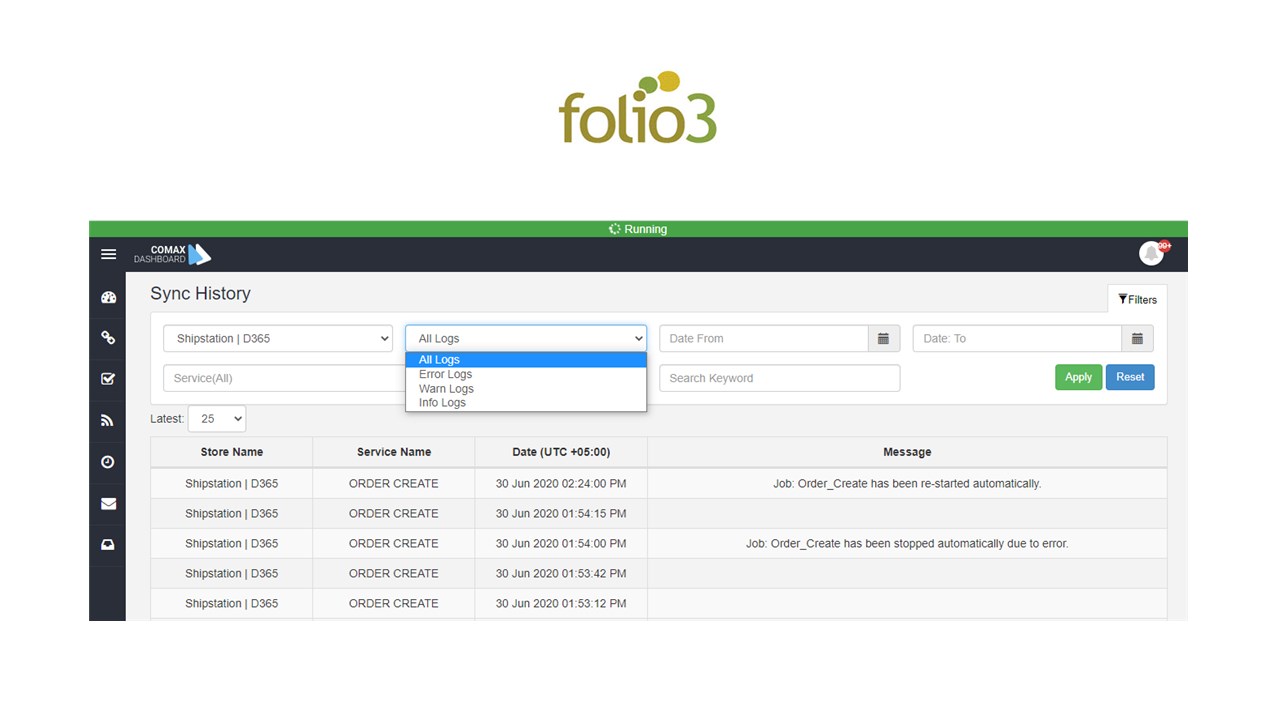
Task: Click the Reset button
Action: pos(1130,377)
